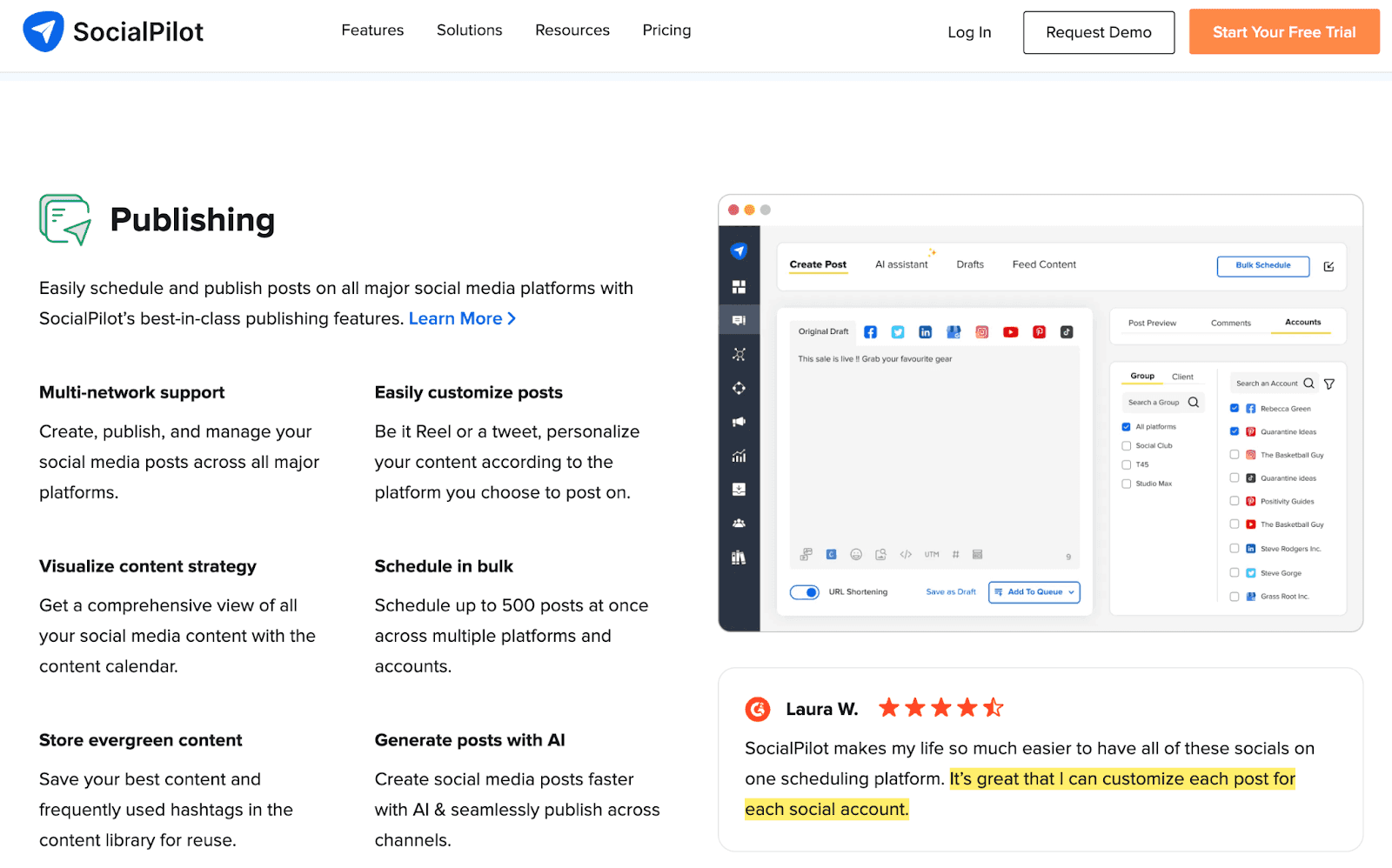This screenshot has width=1392, height=868.
Task: Click the Log In link
Action: pyautogui.click(x=969, y=32)
